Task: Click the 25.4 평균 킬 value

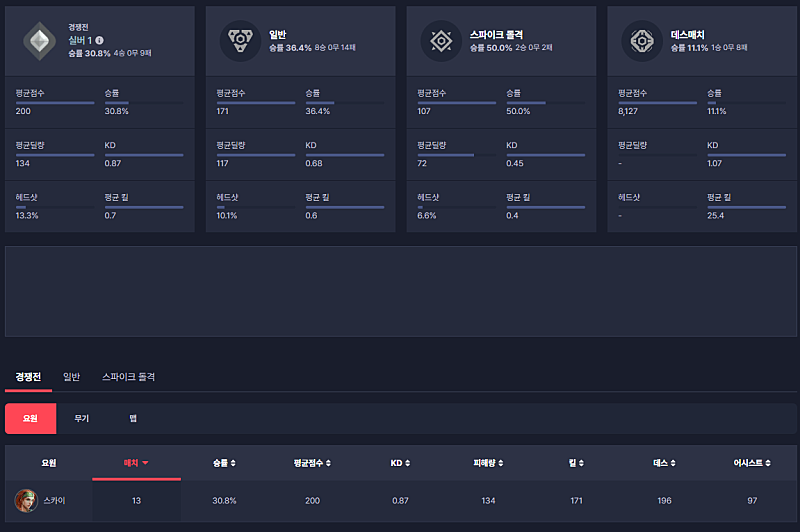Action: 715,215
